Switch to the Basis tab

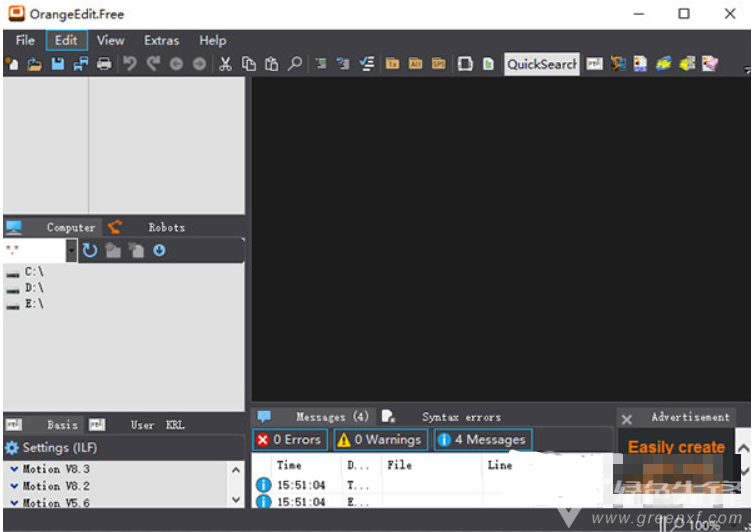pyautogui.click(x=44, y=425)
